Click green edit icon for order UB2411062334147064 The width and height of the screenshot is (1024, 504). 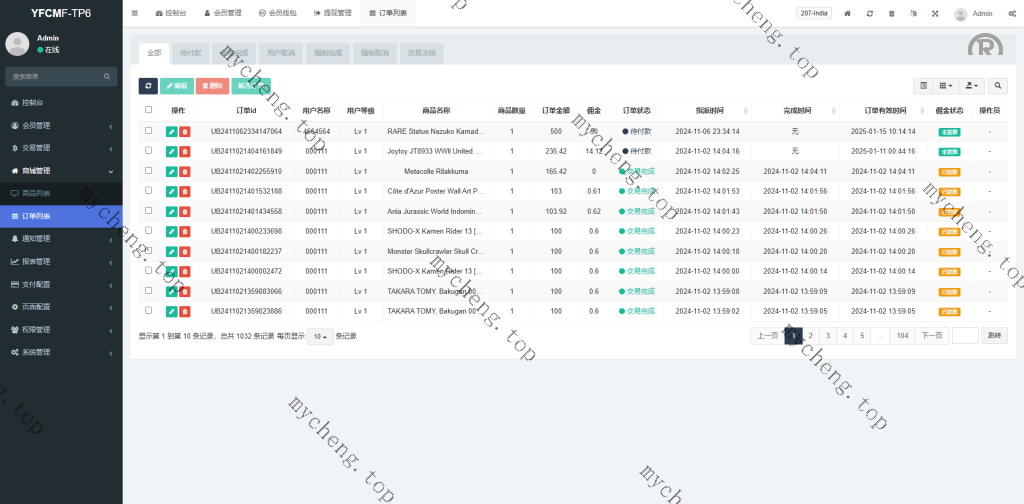pyautogui.click(x=171, y=131)
